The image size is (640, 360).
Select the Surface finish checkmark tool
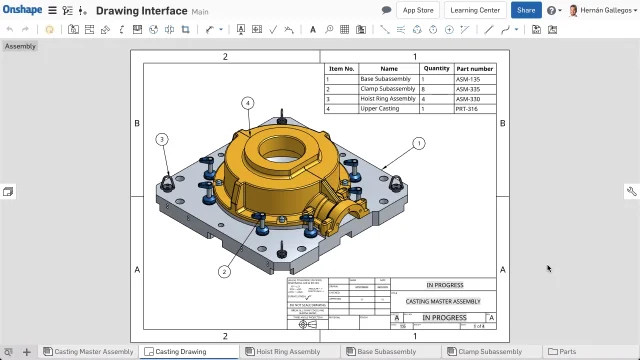point(273,29)
